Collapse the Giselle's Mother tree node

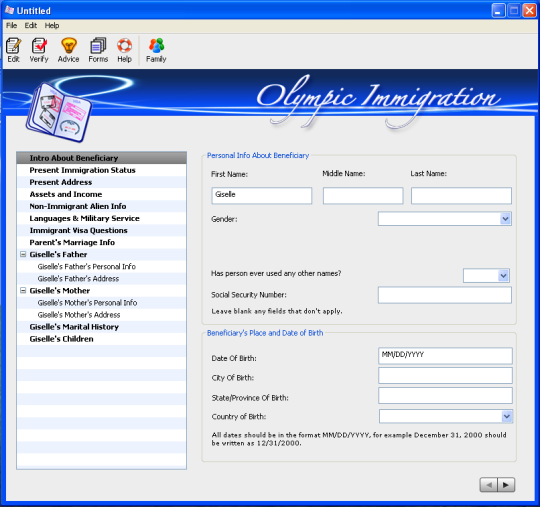pyautogui.click(x=23, y=291)
